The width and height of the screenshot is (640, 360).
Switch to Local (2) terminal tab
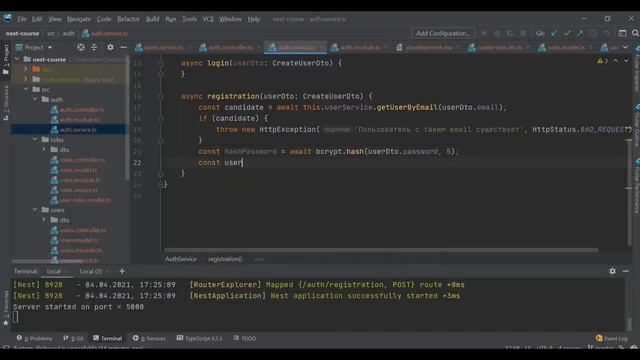[x=90, y=271]
